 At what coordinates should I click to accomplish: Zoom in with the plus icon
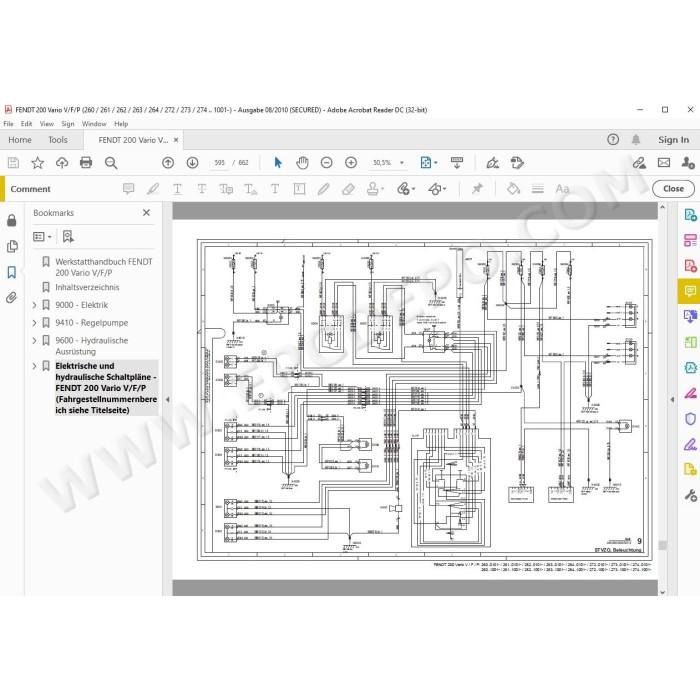351,163
